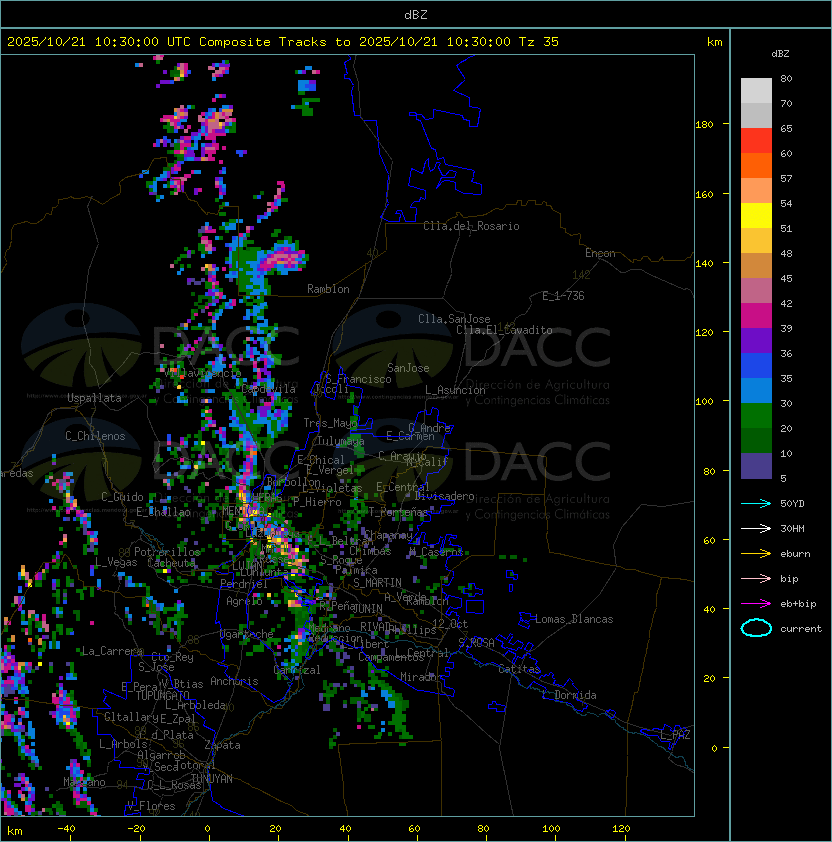Click the 'Uspallata' map label
832x842 pixels.
[x=94, y=398]
